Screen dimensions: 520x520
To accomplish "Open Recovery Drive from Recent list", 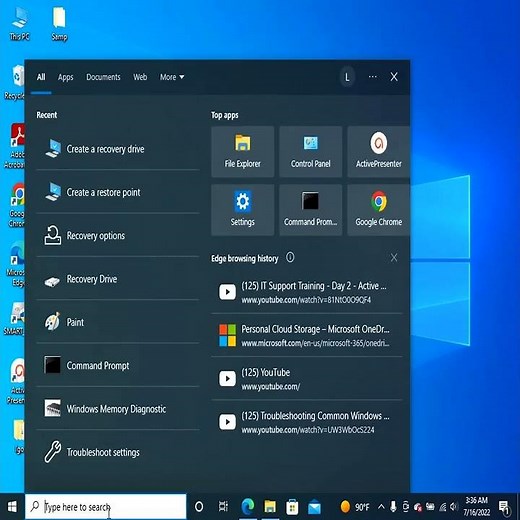I will click(118, 279).
